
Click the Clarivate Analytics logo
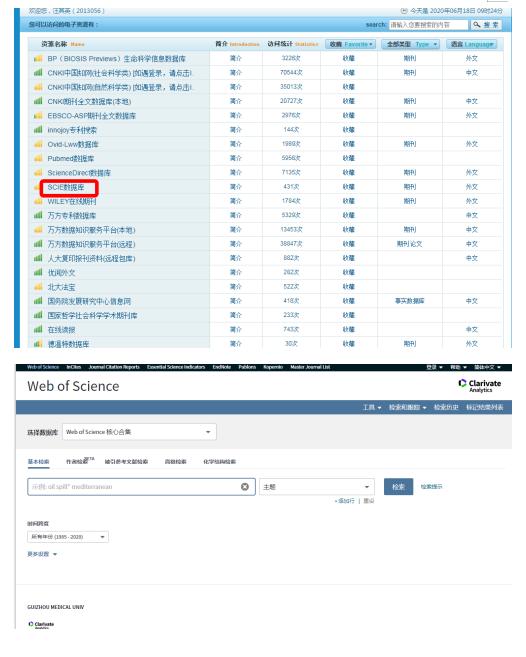pyautogui.click(x=479, y=385)
